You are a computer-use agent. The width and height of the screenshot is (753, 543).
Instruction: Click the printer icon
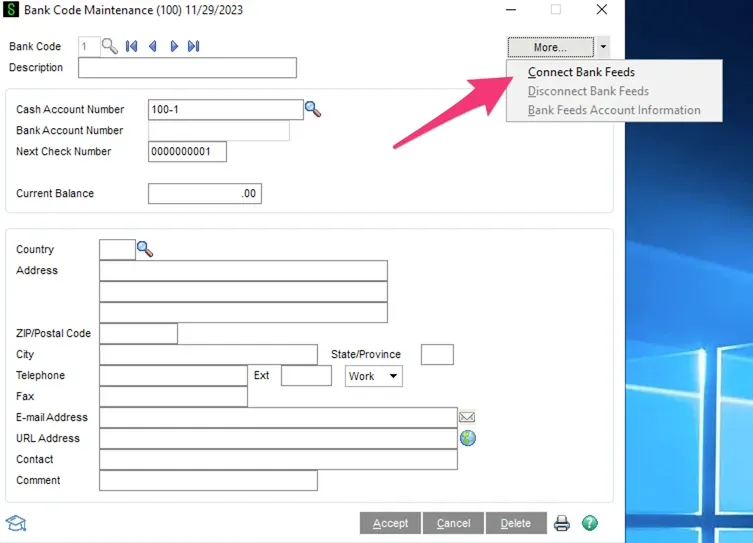click(x=562, y=523)
